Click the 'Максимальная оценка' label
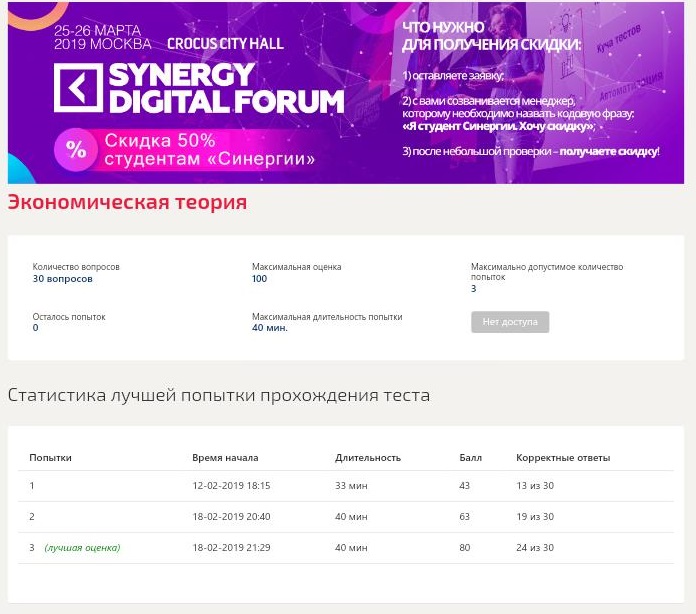 297,267
